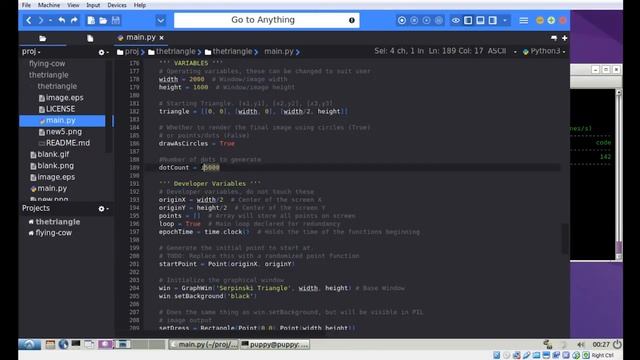The width and height of the screenshot is (640, 360).
Task: Expand the toolbar overflow chevron before Go to Anything
Action: click(160, 20)
